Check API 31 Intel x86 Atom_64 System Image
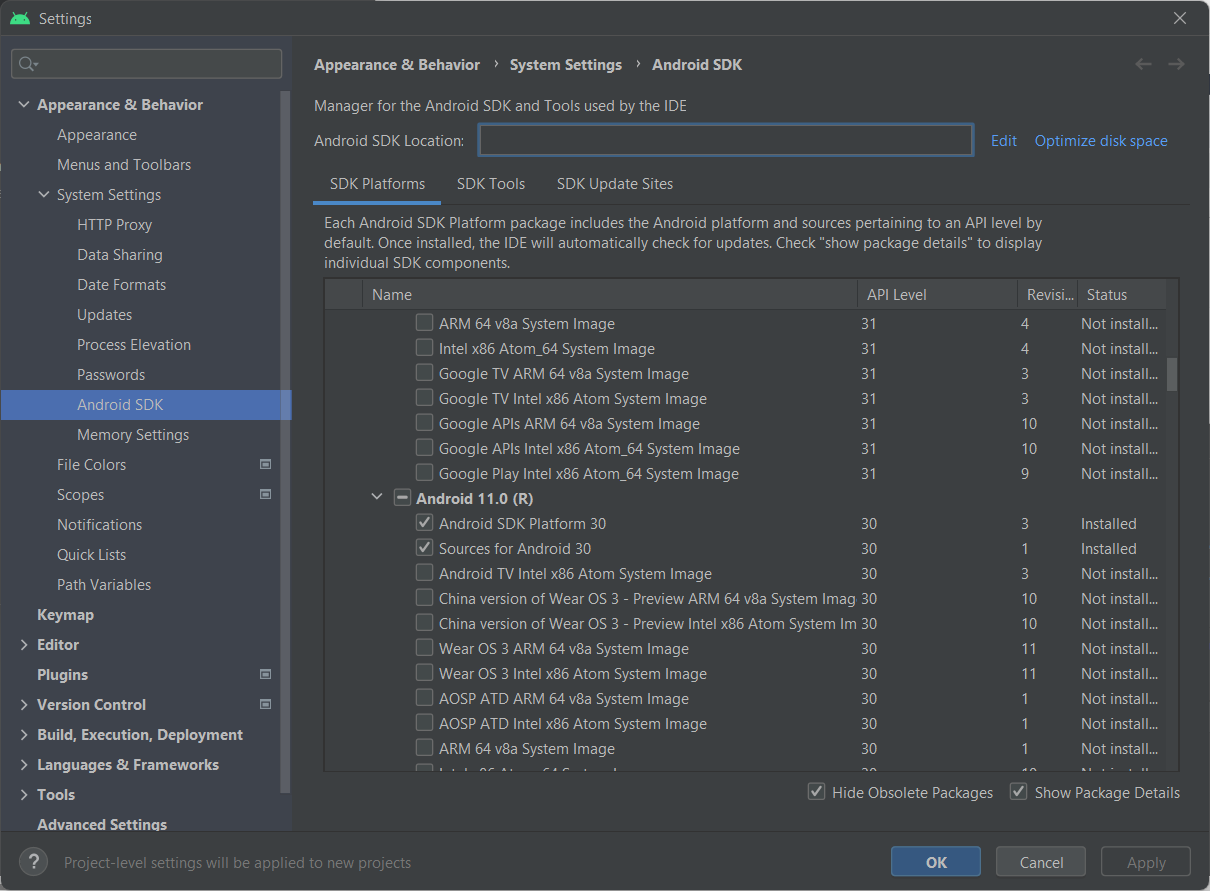 [425, 348]
